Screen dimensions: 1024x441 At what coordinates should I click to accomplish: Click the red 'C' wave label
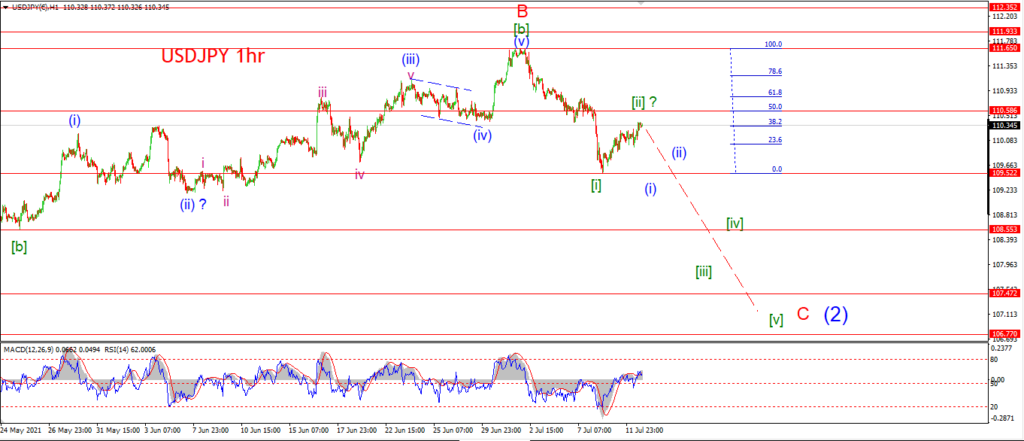(x=803, y=314)
